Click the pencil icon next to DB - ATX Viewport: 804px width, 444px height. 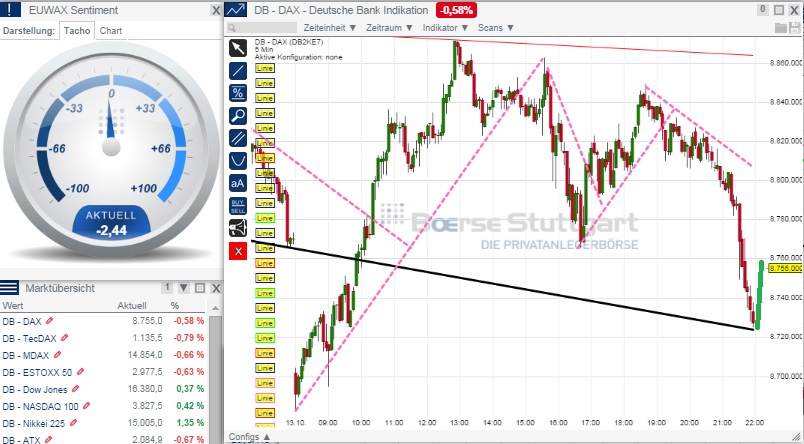click(x=48, y=439)
